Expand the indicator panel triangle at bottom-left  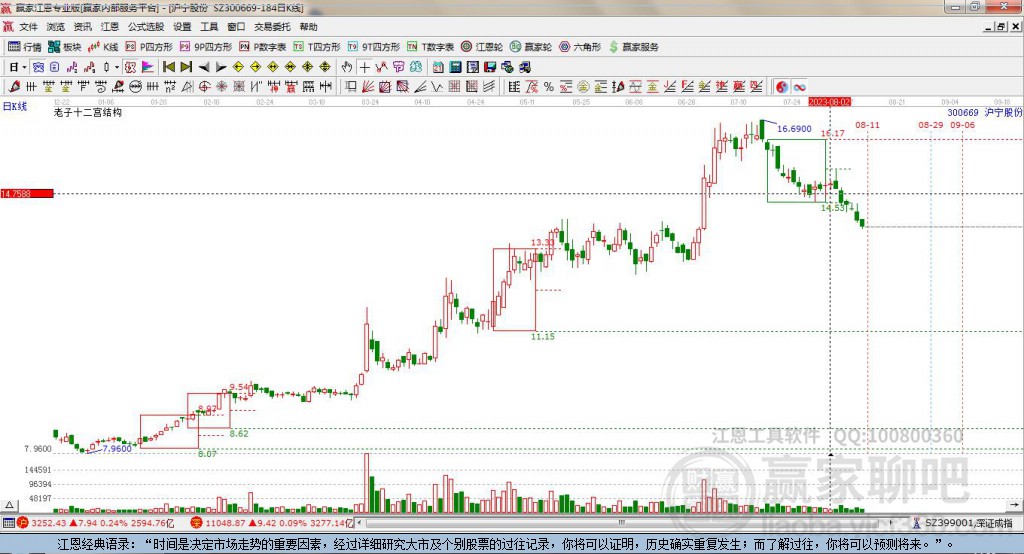tap(10, 505)
